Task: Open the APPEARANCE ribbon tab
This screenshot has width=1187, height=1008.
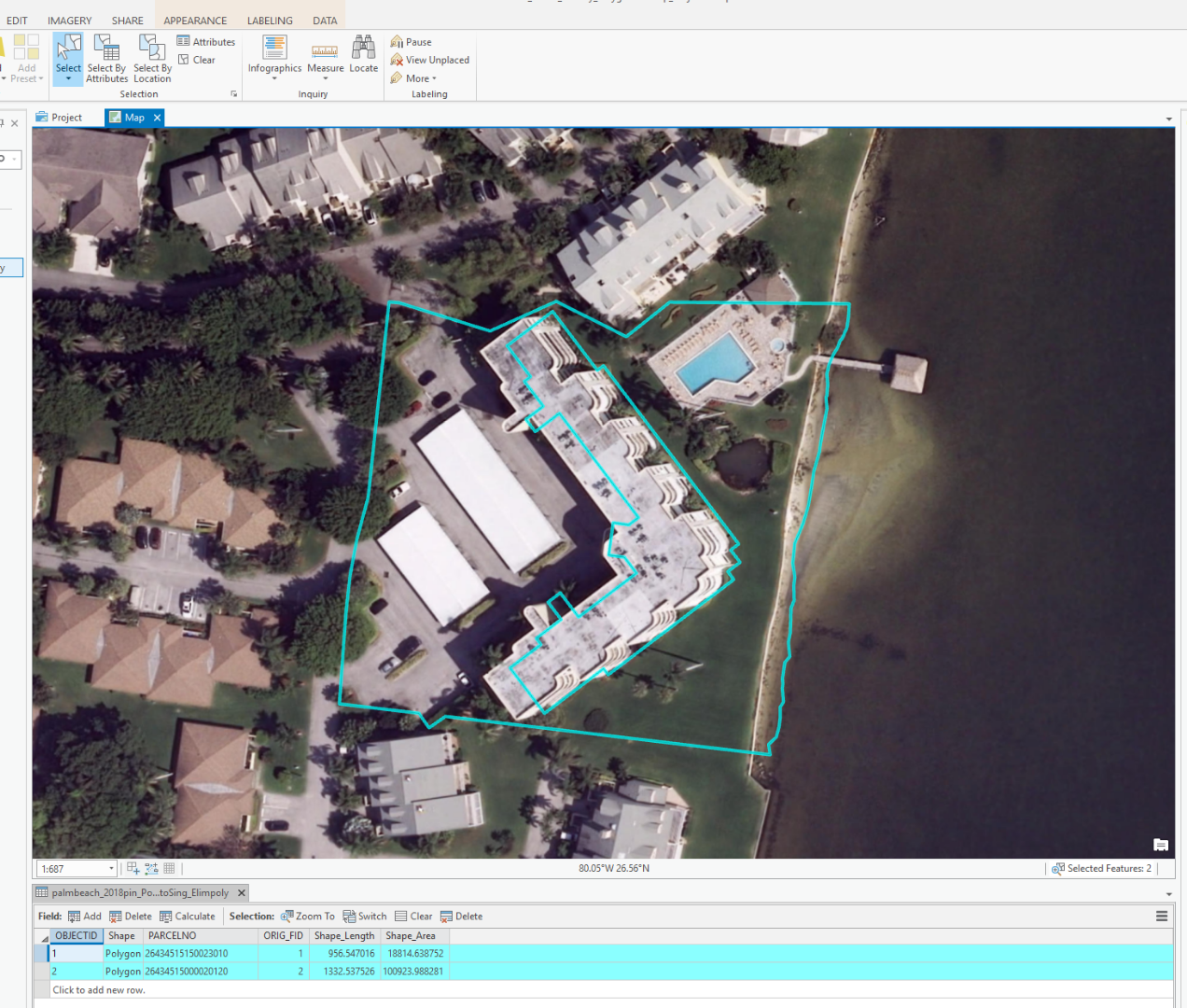Action: click(195, 21)
